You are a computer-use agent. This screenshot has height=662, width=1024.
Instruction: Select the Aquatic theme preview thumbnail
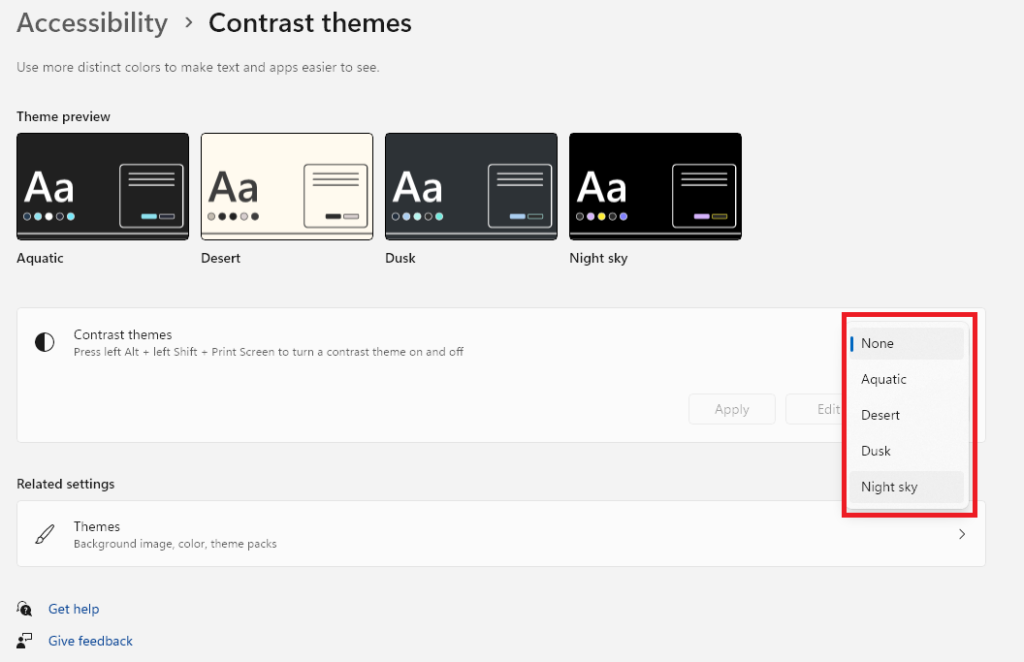pyautogui.click(x=102, y=187)
